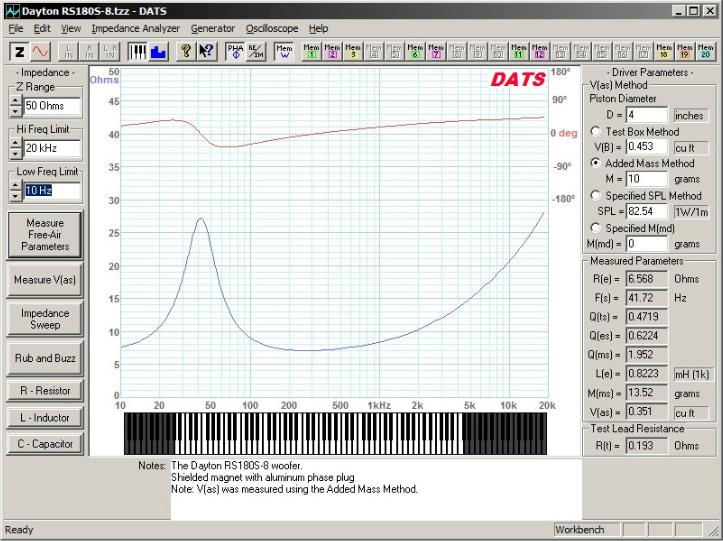Toggle the PHA phase display icon

(x=235, y=51)
